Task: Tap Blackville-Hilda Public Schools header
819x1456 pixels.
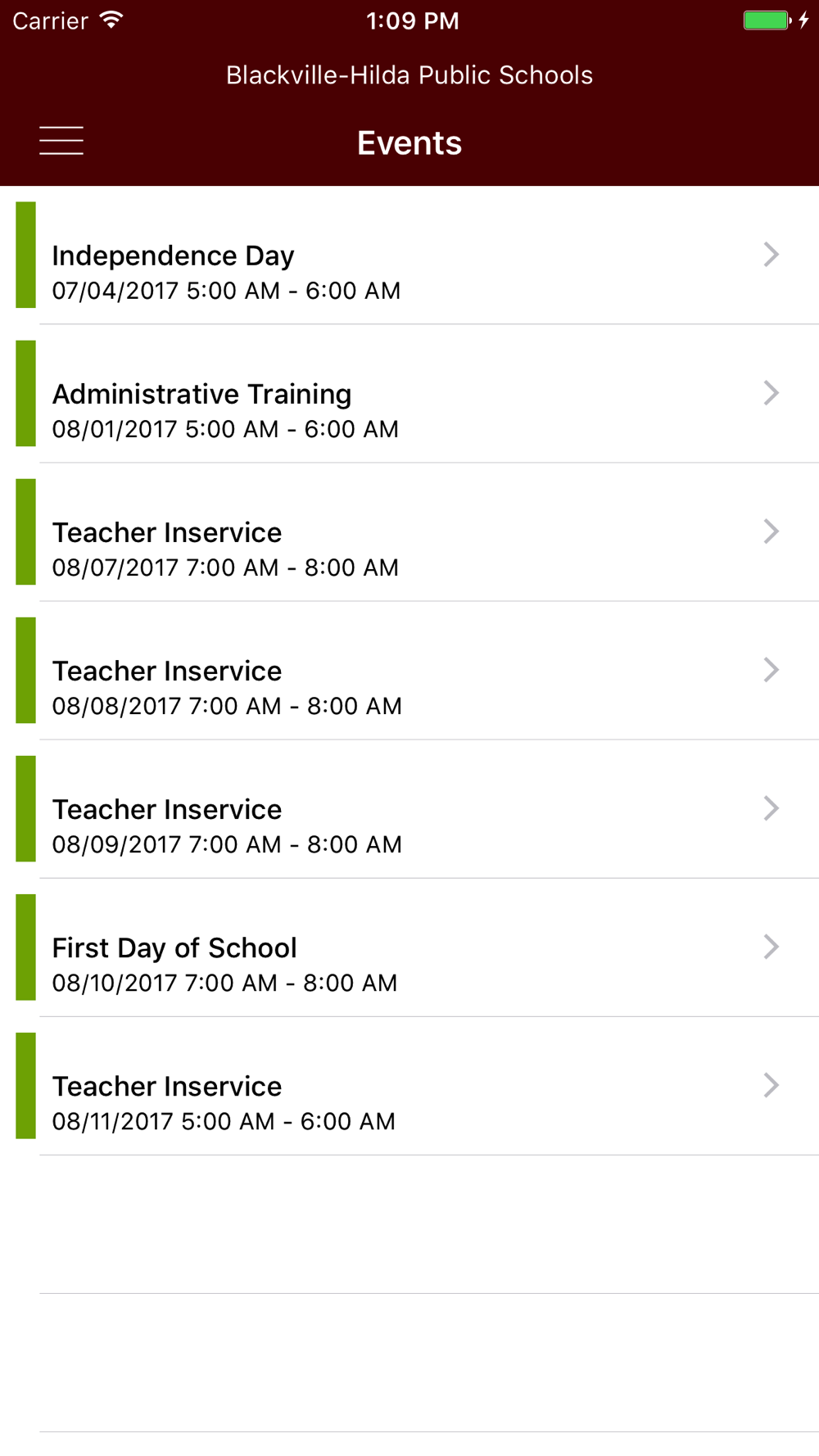Action: (x=409, y=75)
